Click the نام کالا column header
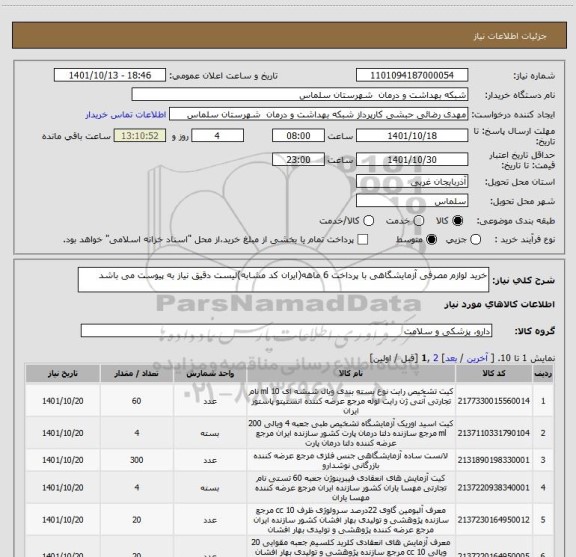 351,373
